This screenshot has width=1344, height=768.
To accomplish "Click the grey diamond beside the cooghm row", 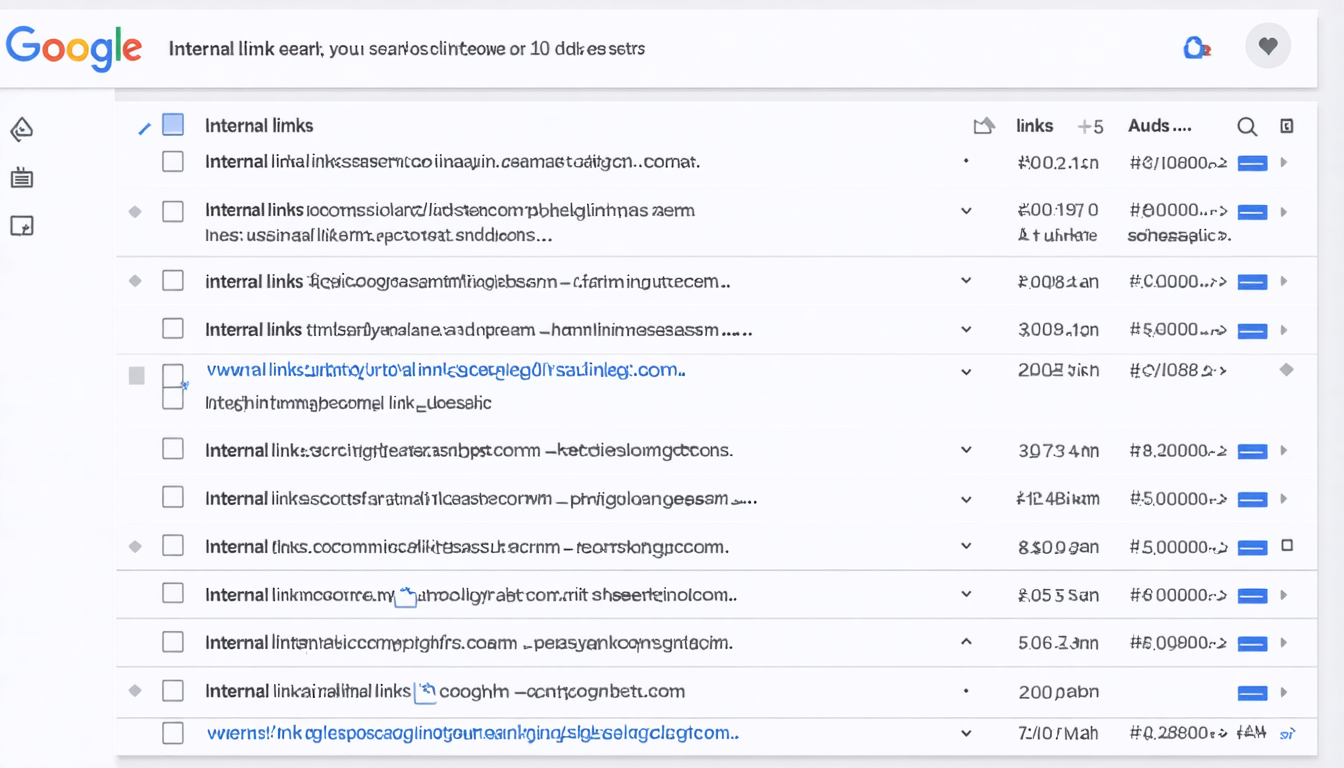I will pos(135,691).
